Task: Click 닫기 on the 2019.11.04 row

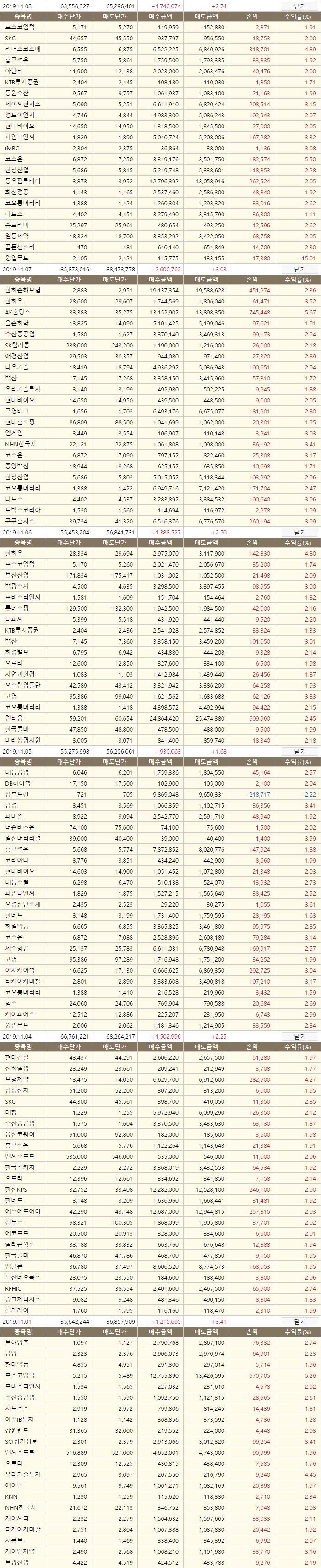Action: point(300,1037)
